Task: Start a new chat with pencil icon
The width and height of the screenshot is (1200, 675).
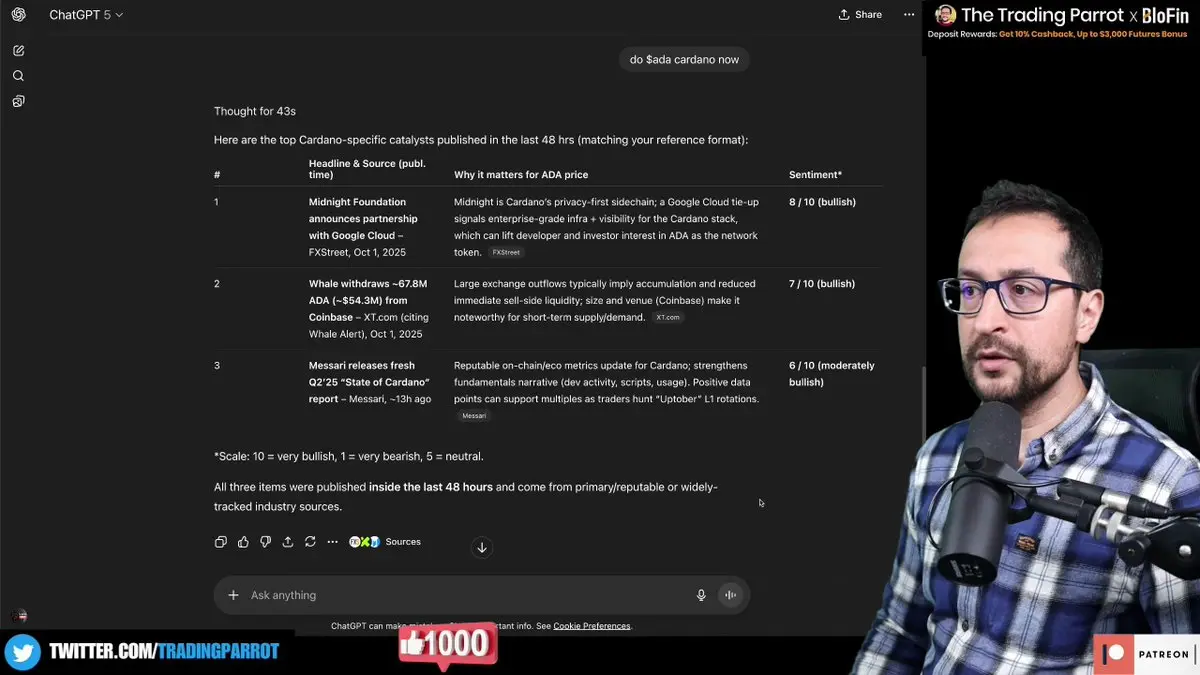Action: tap(18, 50)
